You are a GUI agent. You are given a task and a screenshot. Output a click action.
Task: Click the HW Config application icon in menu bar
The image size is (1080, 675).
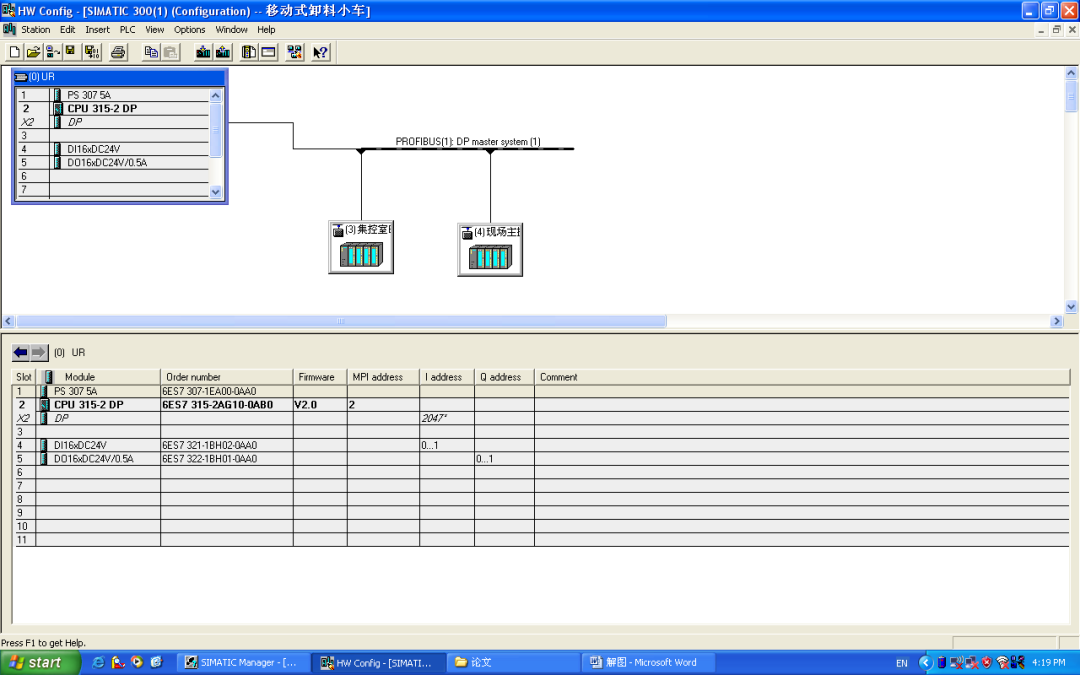tap(9, 30)
